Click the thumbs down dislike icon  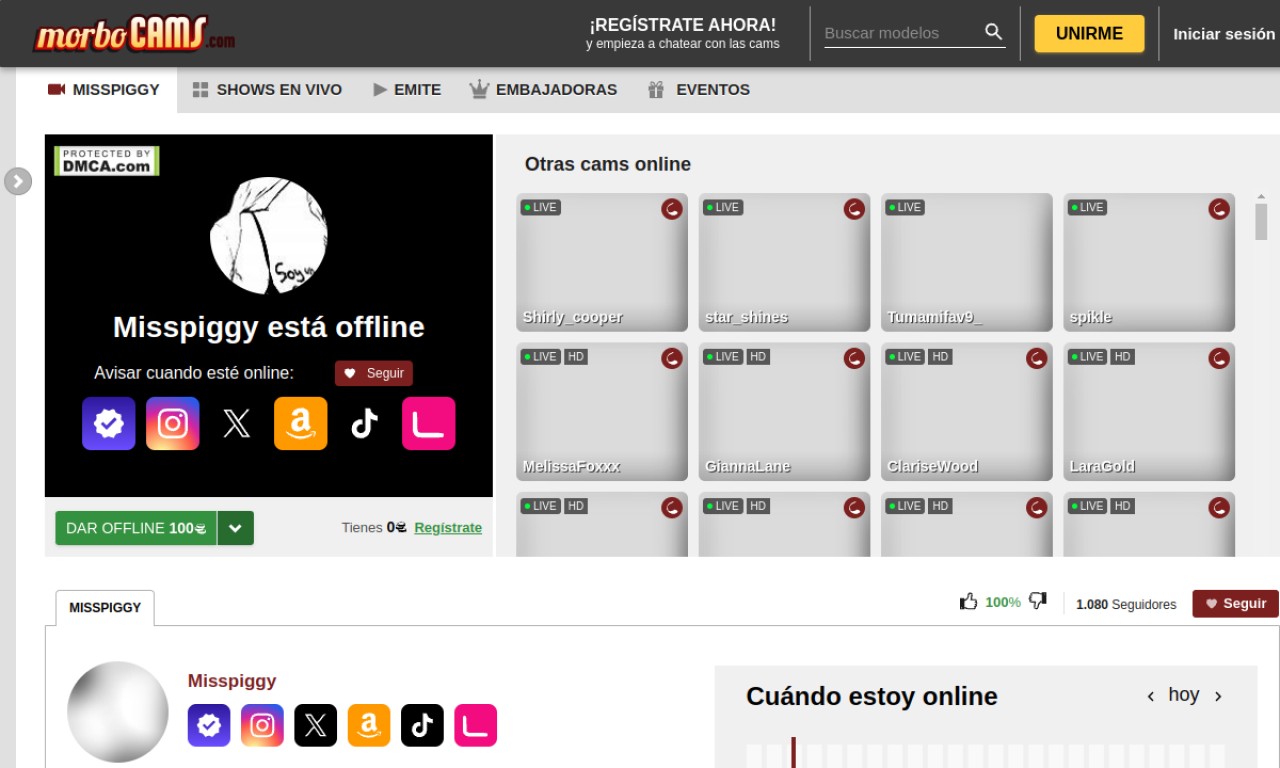click(x=1038, y=601)
